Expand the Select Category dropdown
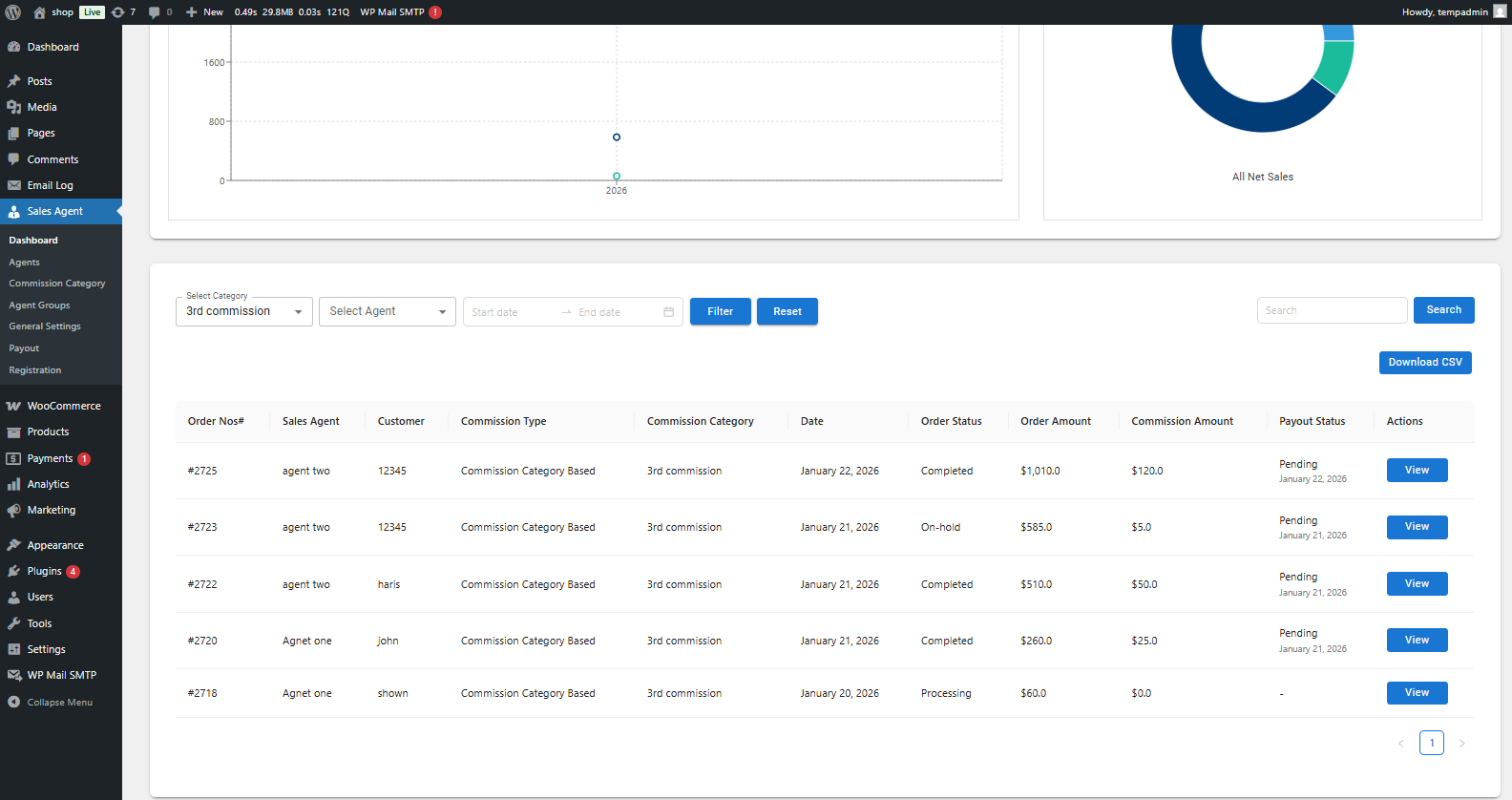Viewport: 1512px width, 800px height. click(x=243, y=312)
